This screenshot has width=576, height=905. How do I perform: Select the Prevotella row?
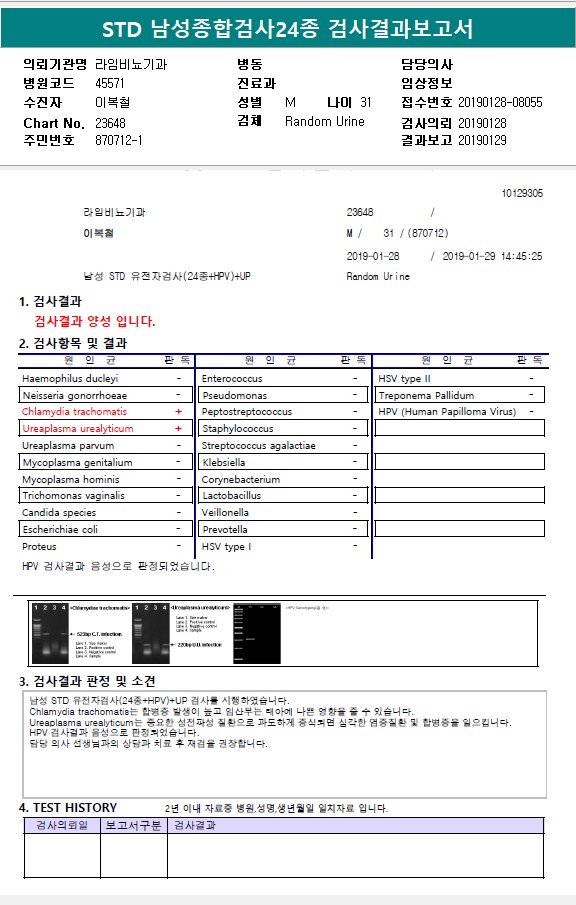coord(283,529)
